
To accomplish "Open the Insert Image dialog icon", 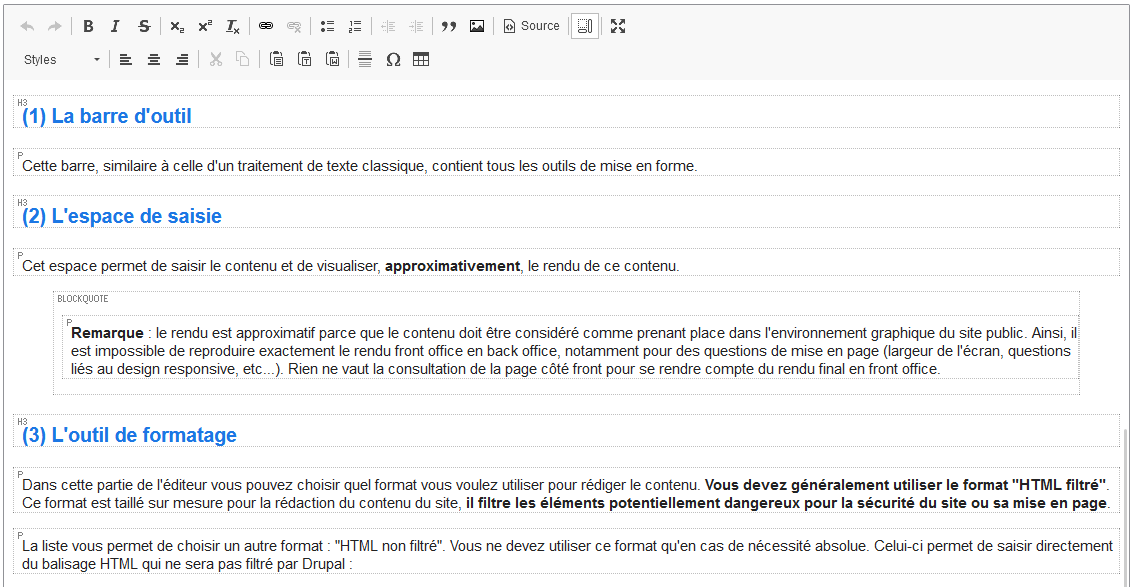I will point(477,25).
